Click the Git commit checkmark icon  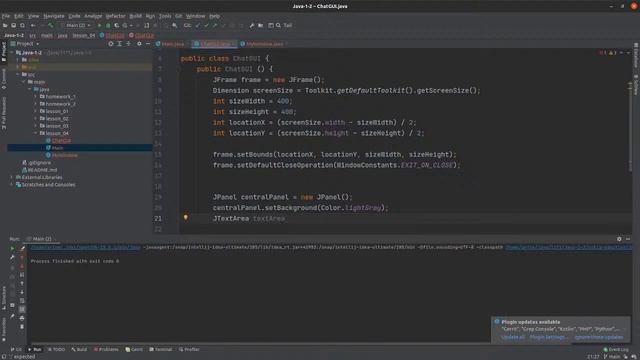point(207,25)
